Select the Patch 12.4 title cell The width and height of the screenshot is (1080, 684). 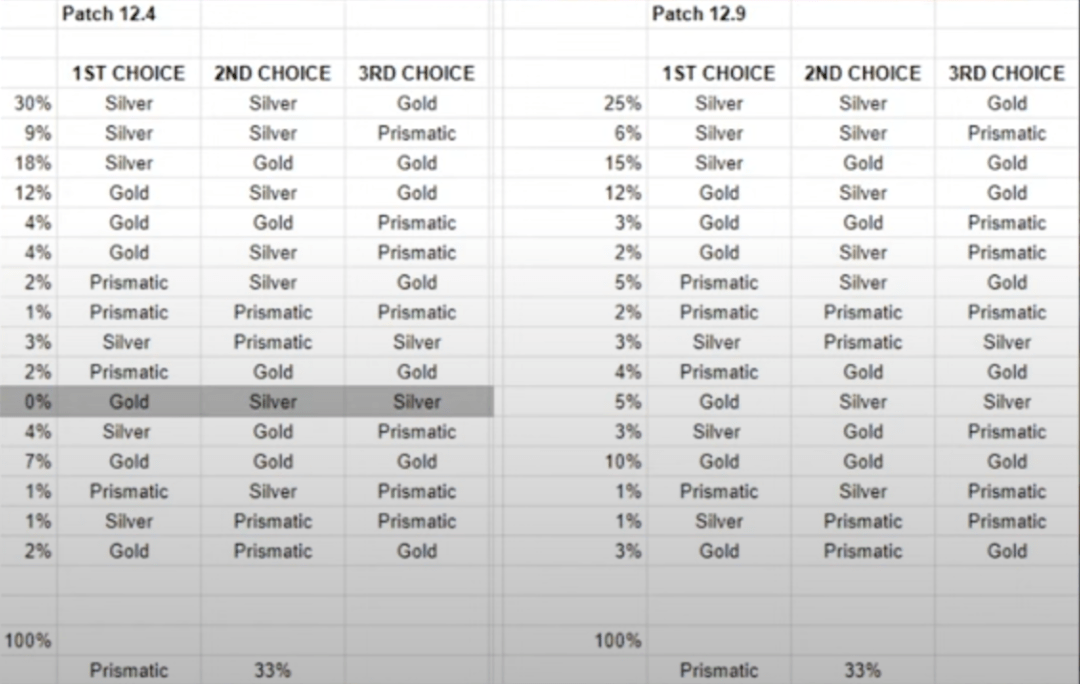coord(109,14)
